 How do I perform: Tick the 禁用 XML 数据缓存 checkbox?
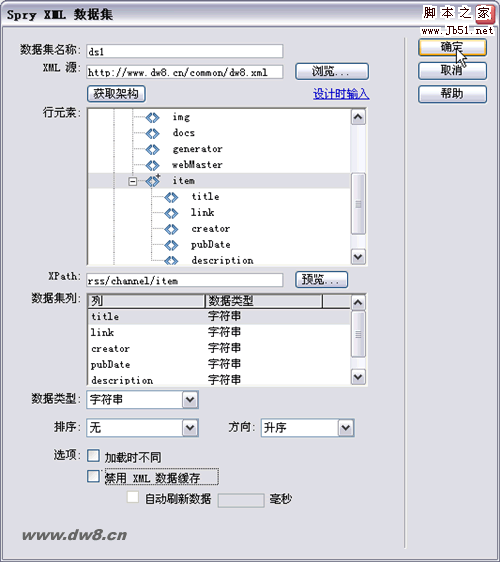[x=93, y=476]
